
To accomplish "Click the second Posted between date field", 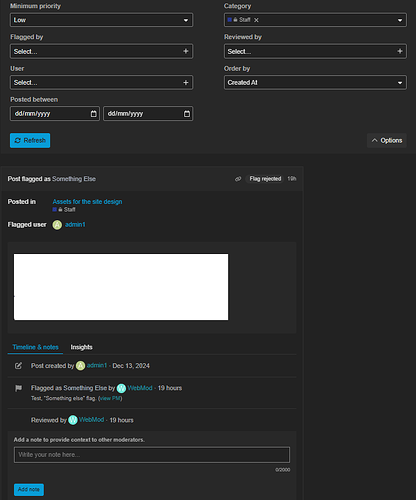I will 148,114.
